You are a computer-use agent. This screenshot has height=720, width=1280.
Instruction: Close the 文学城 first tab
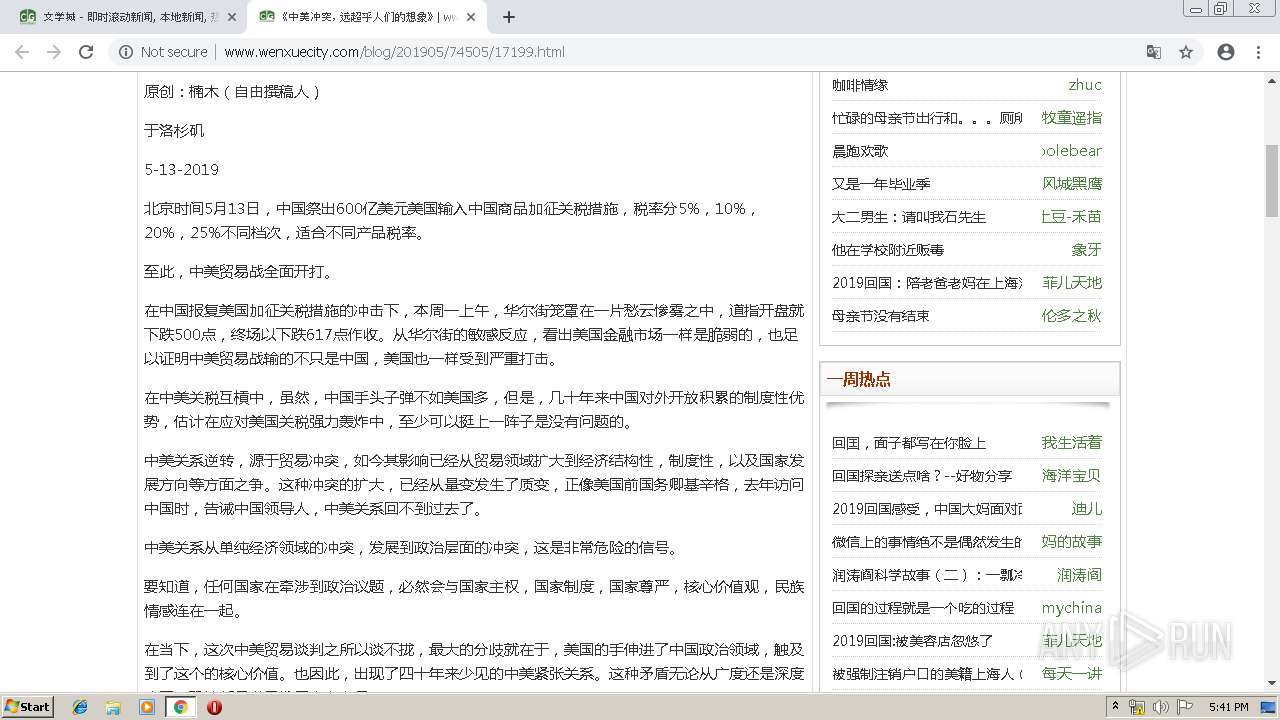232,17
